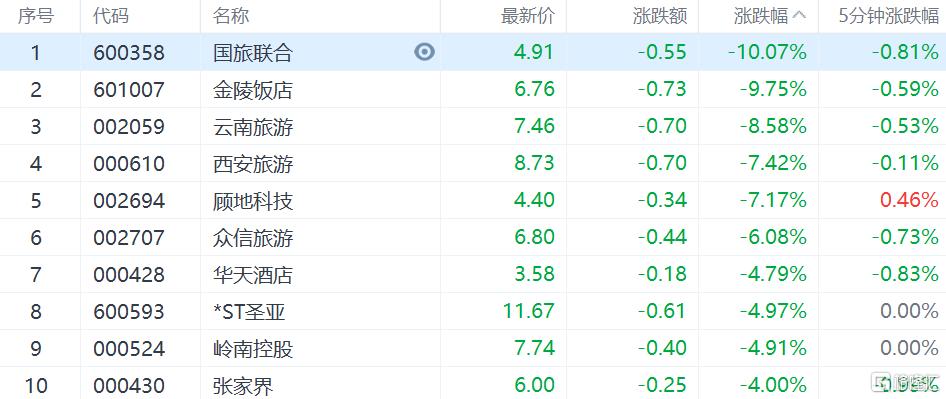The height and width of the screenshot is (399, 946).
Task: Open stock 国旅联合
Action: (x=253, y=53)
